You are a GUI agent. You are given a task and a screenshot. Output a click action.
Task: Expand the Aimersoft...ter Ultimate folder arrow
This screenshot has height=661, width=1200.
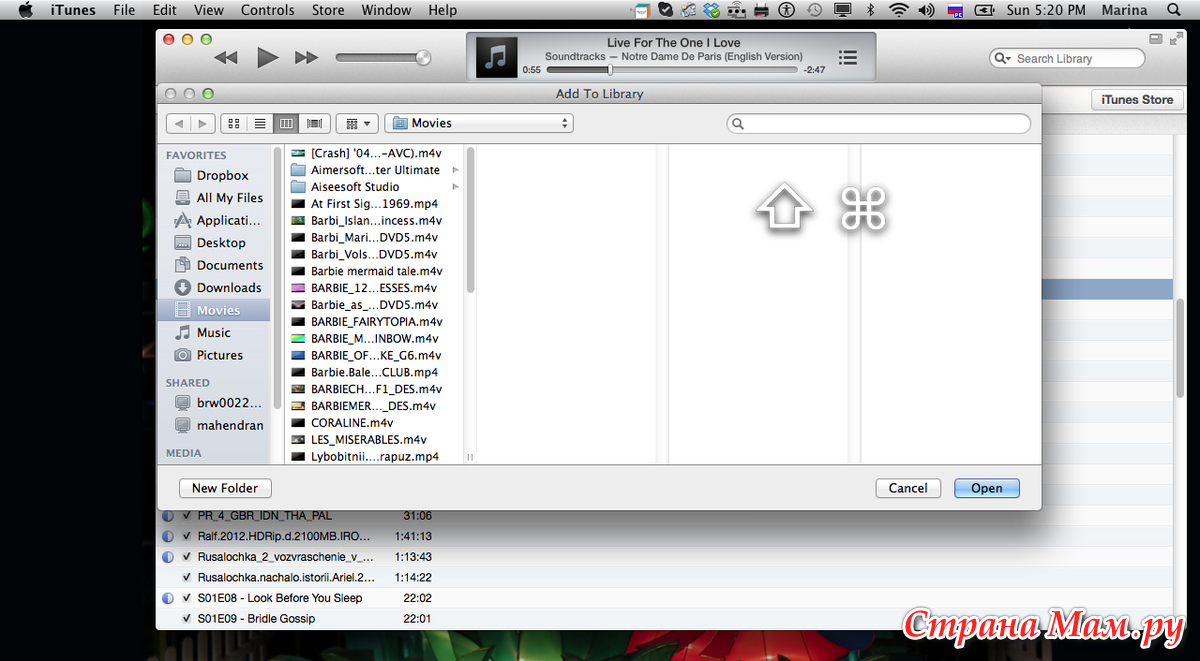click(456, 170)
